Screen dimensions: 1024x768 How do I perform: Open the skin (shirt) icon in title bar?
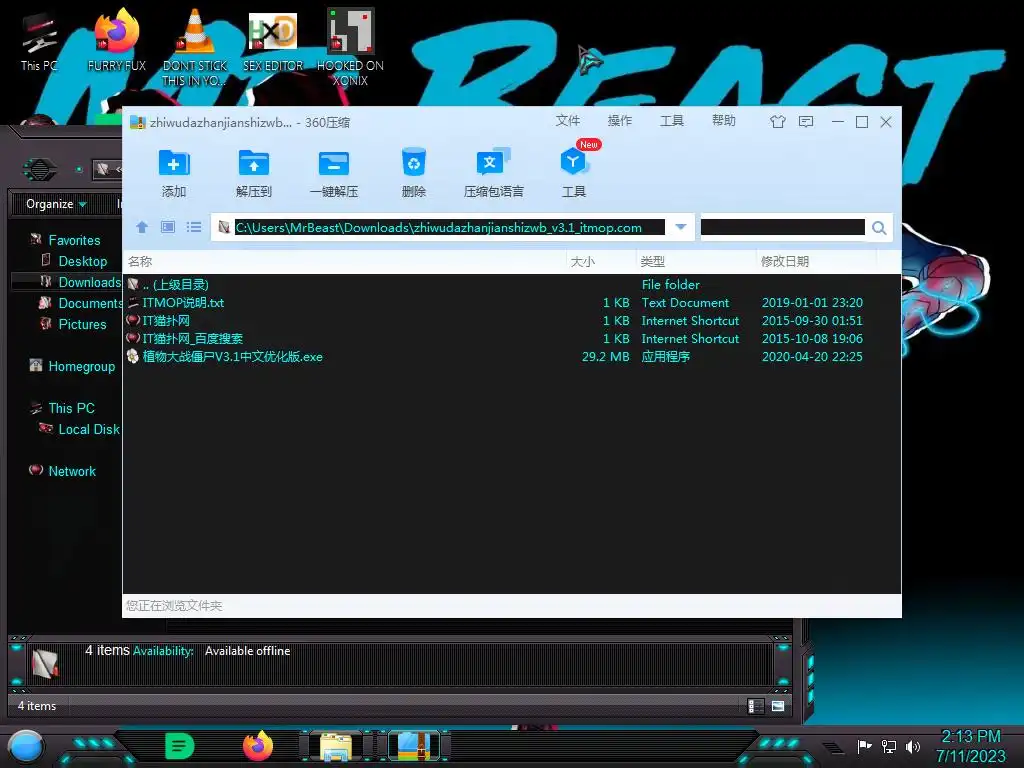click(777, 121)
